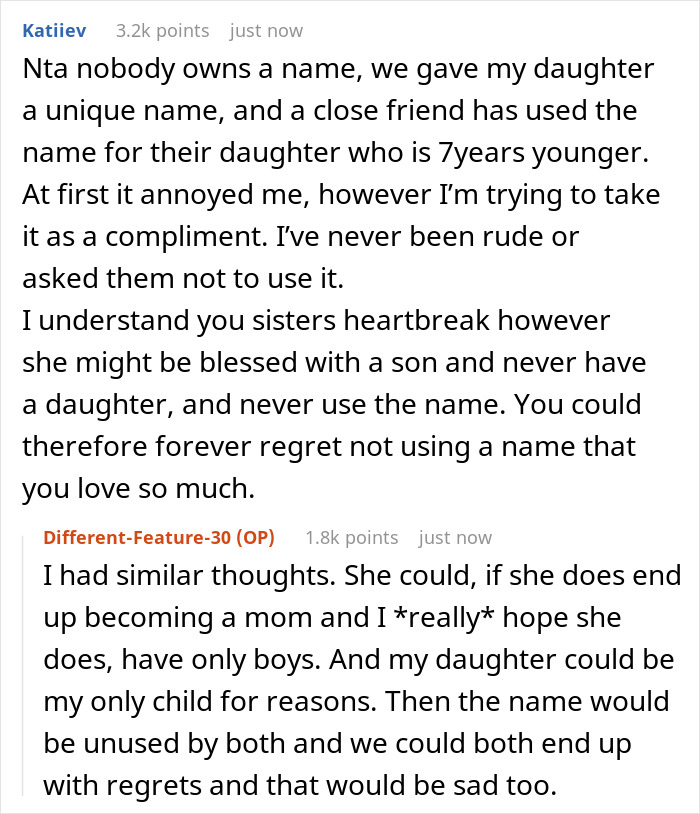Click the '(OP)' tag beside Different-Feature-30

pyautogui.click(x=255, y=538)
